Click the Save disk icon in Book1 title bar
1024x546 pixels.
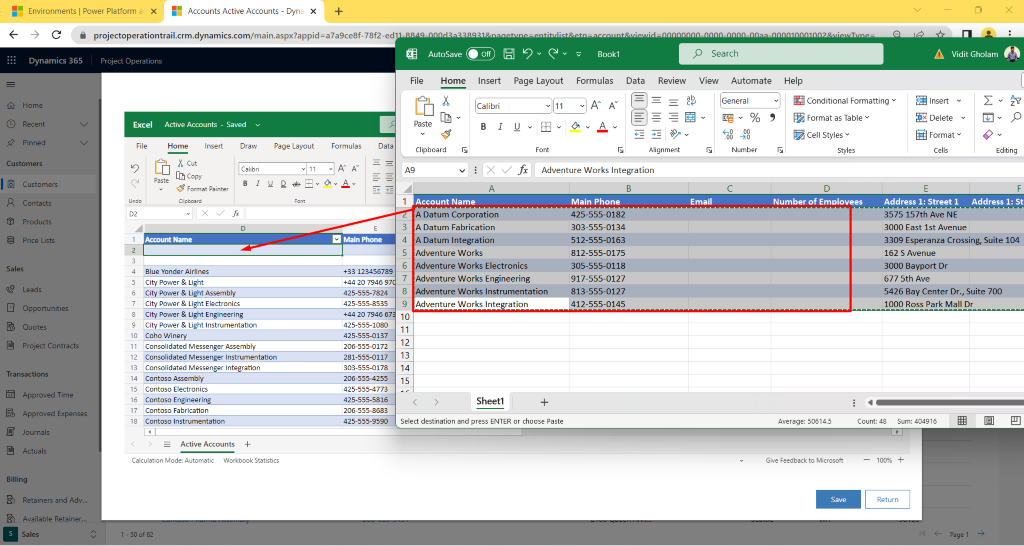pos(509,54)
